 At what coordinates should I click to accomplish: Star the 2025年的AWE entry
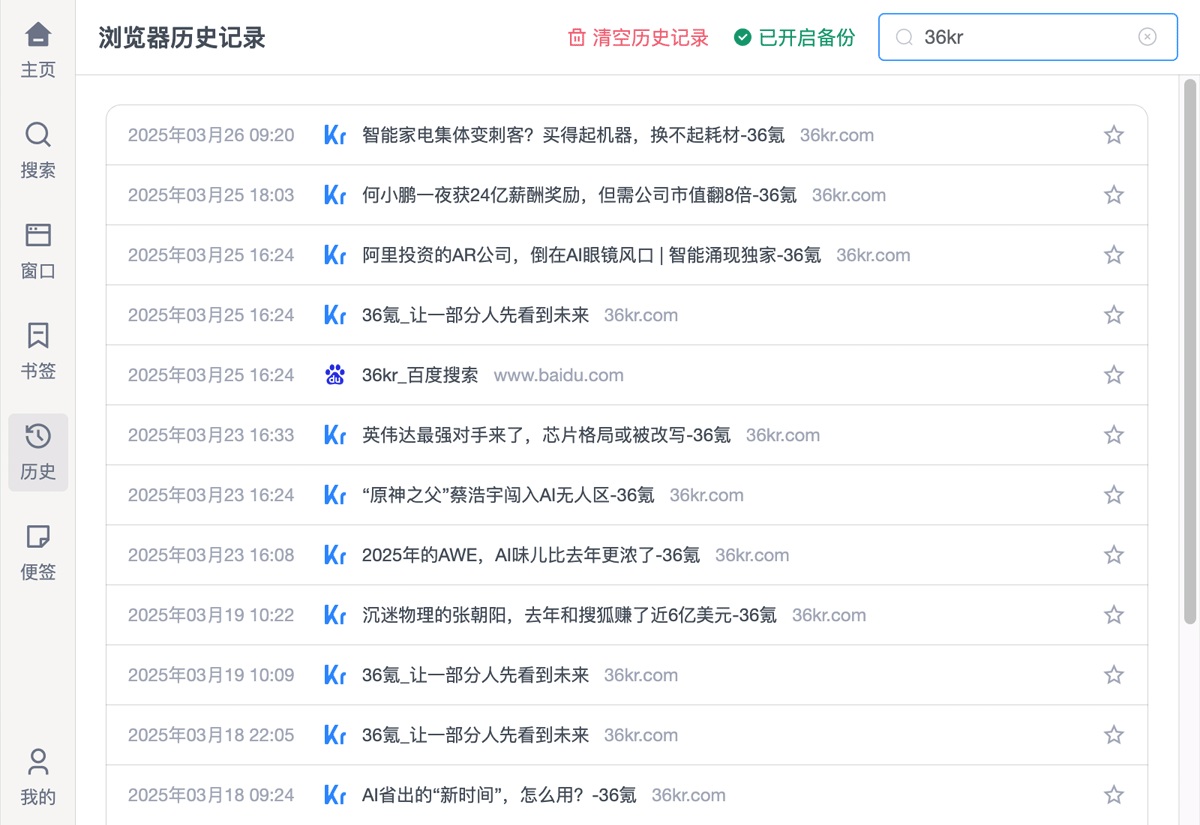1114,555
